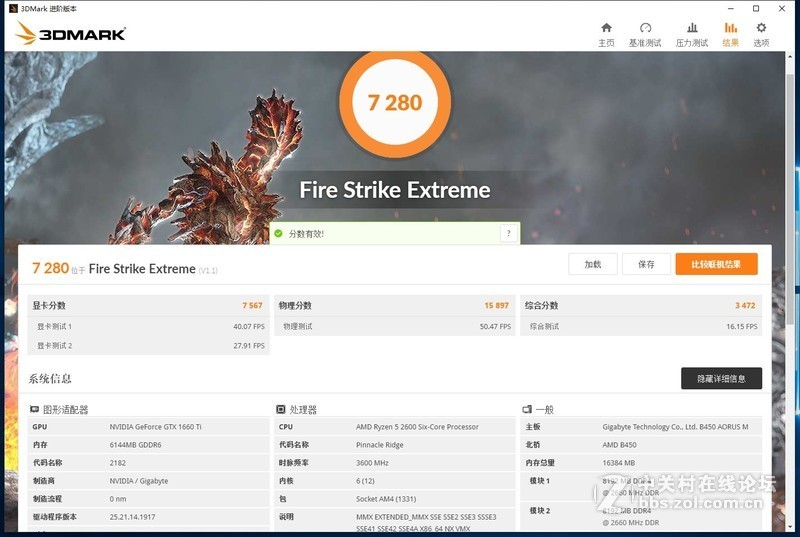Screen dimensions: 800x537
Task: Click the Graphics adapter section icon
Action: [35, 409]
